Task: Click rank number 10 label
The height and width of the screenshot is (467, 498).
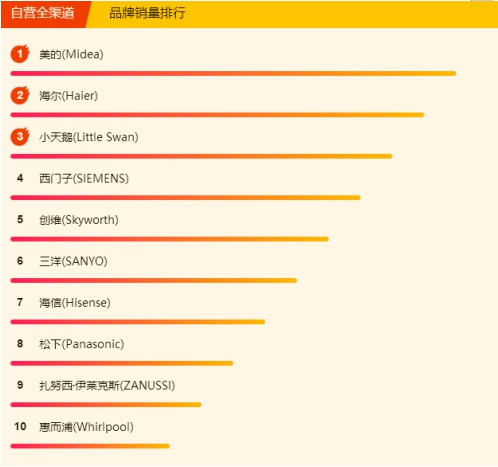Action: [20, 426]
